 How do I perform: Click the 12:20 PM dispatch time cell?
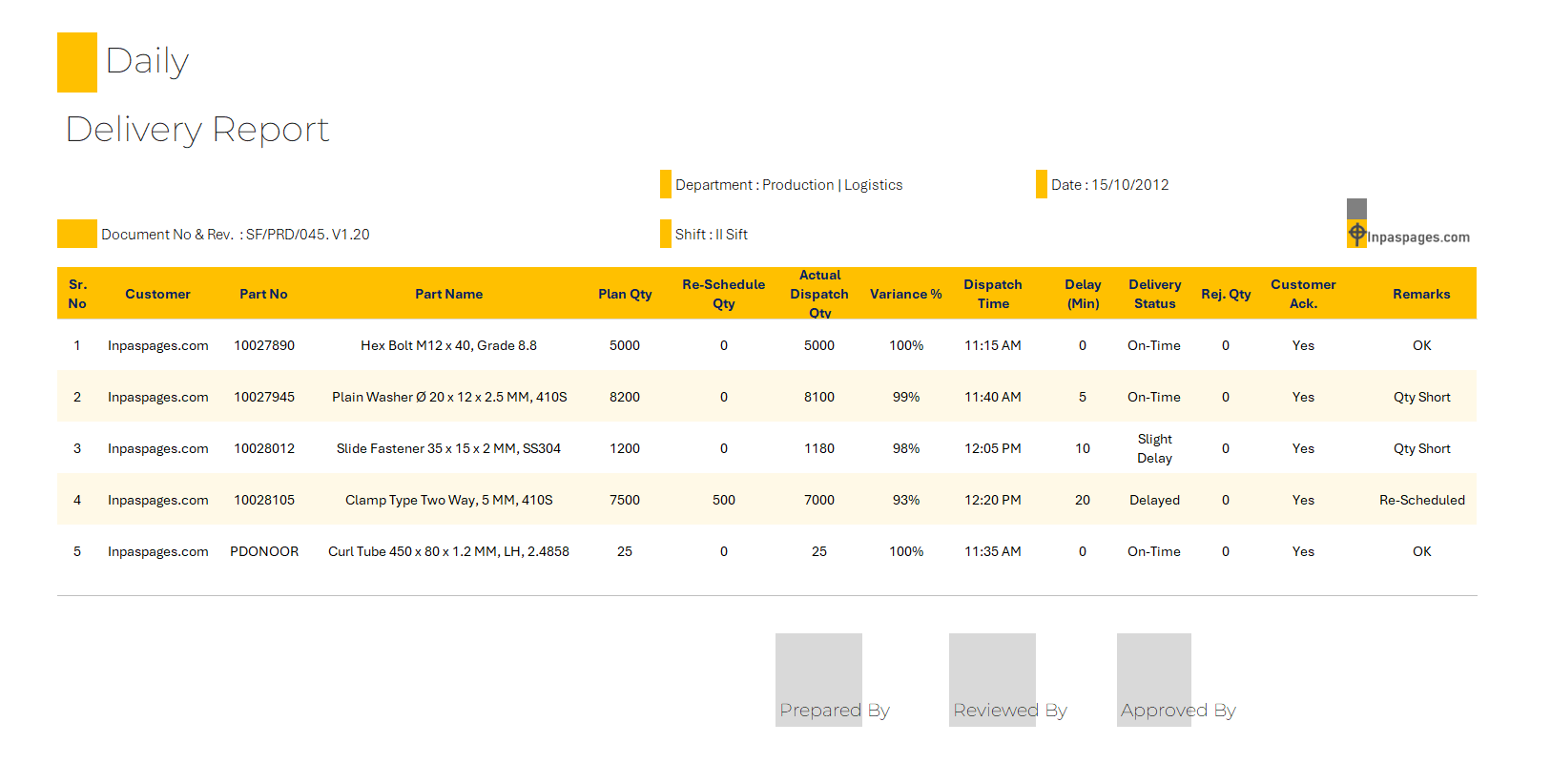coord(992,500)
